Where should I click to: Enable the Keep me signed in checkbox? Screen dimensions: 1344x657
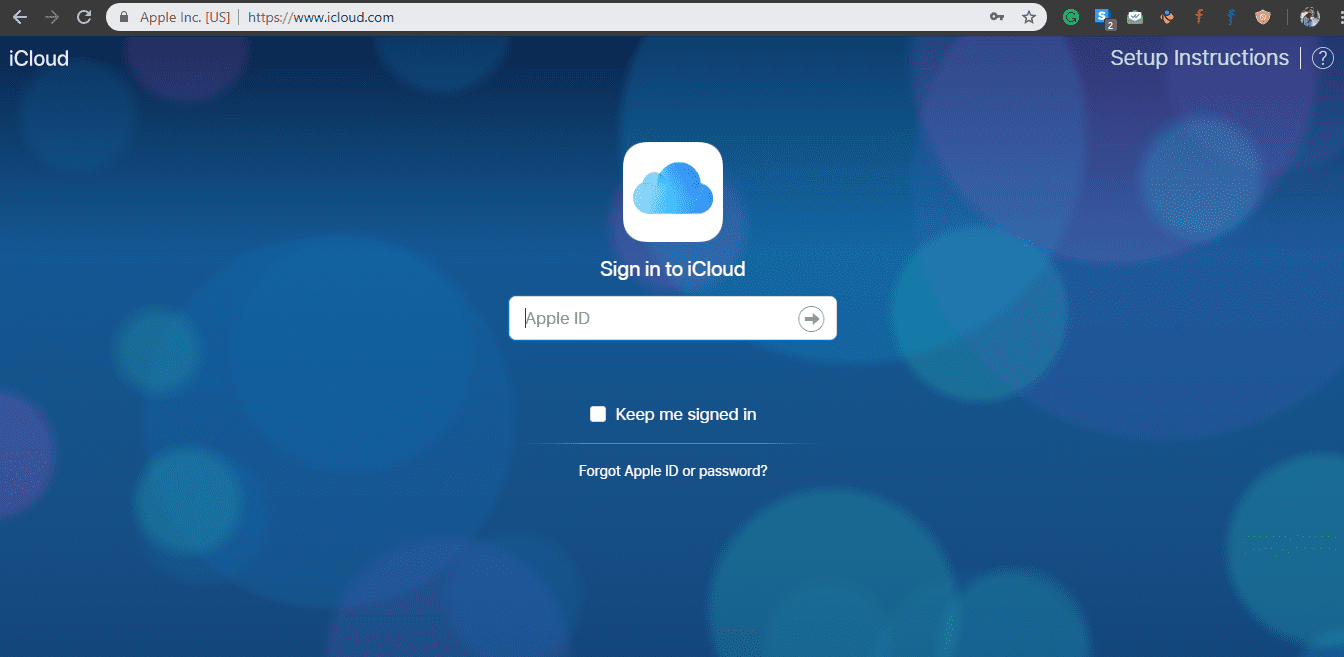(597, 413)
